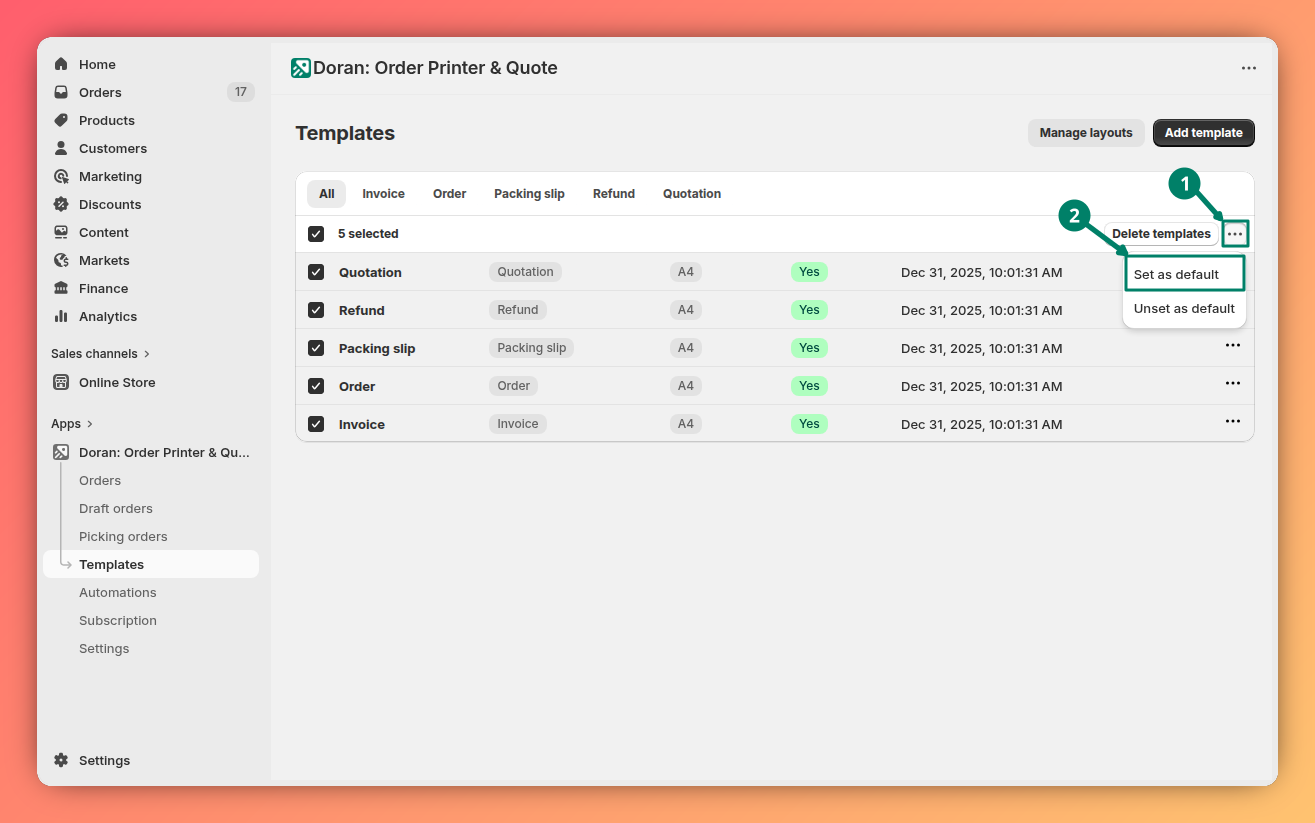Click the Invoice row date timestamp

coord(982,424)
